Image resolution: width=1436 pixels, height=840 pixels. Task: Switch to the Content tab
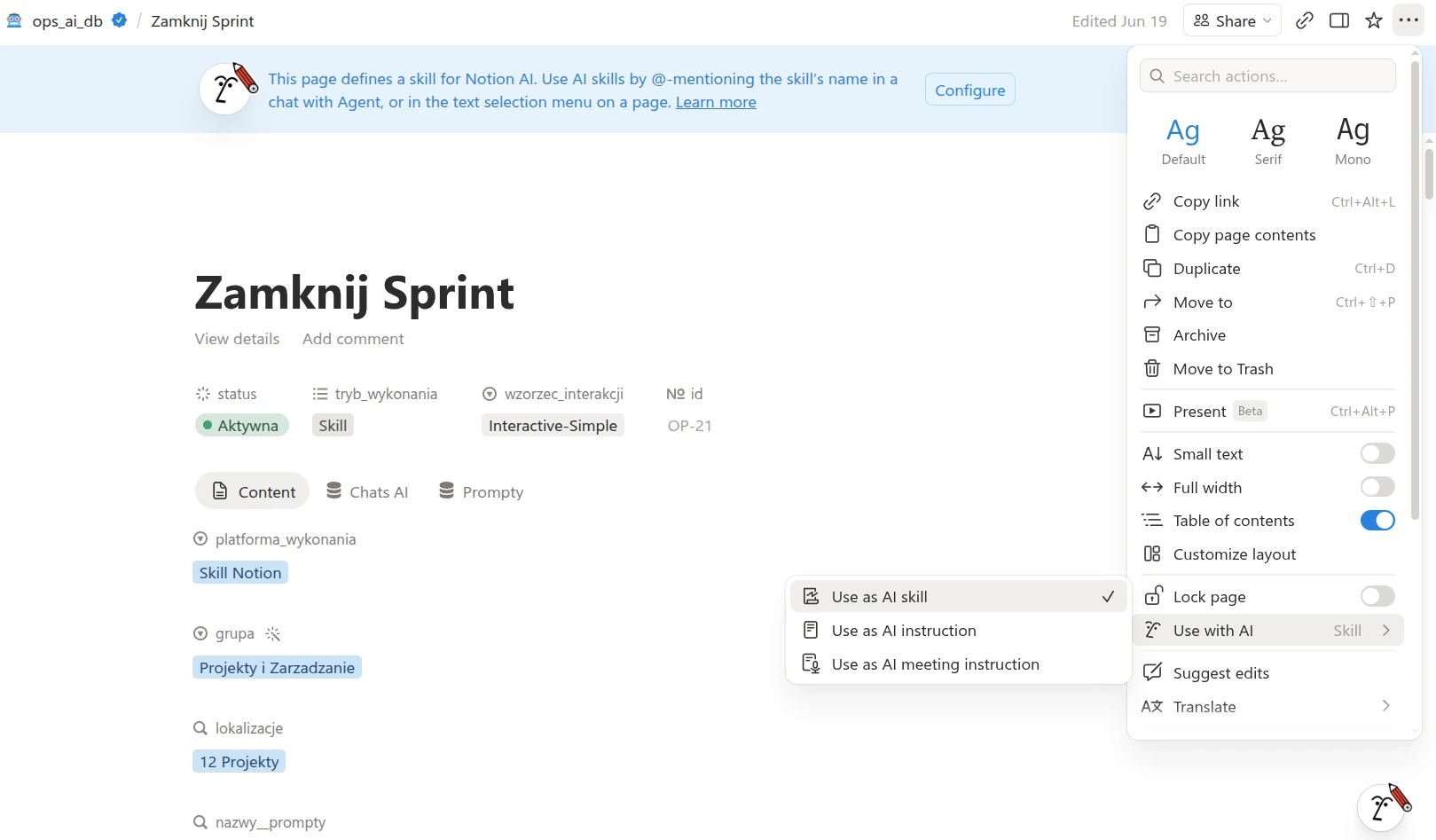click(x=253, y=492)
